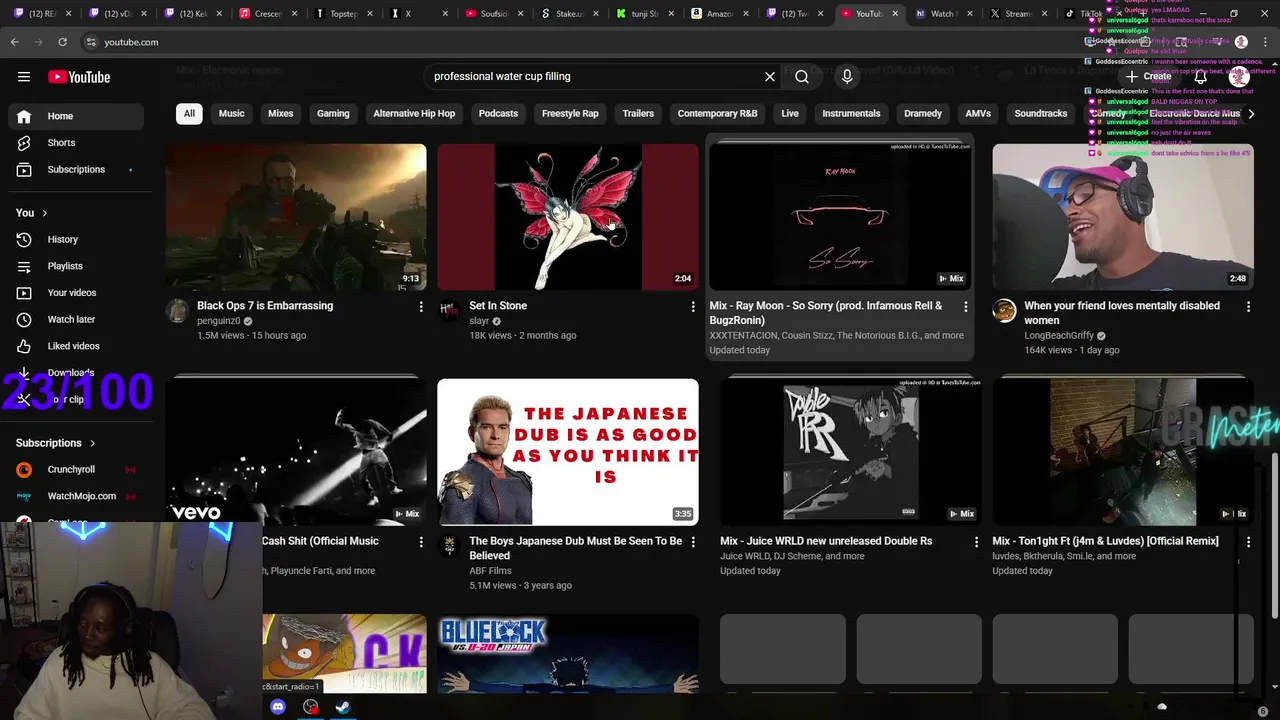Select the Mixes filter chip
Screen dimensions: 1280x720
281,113
